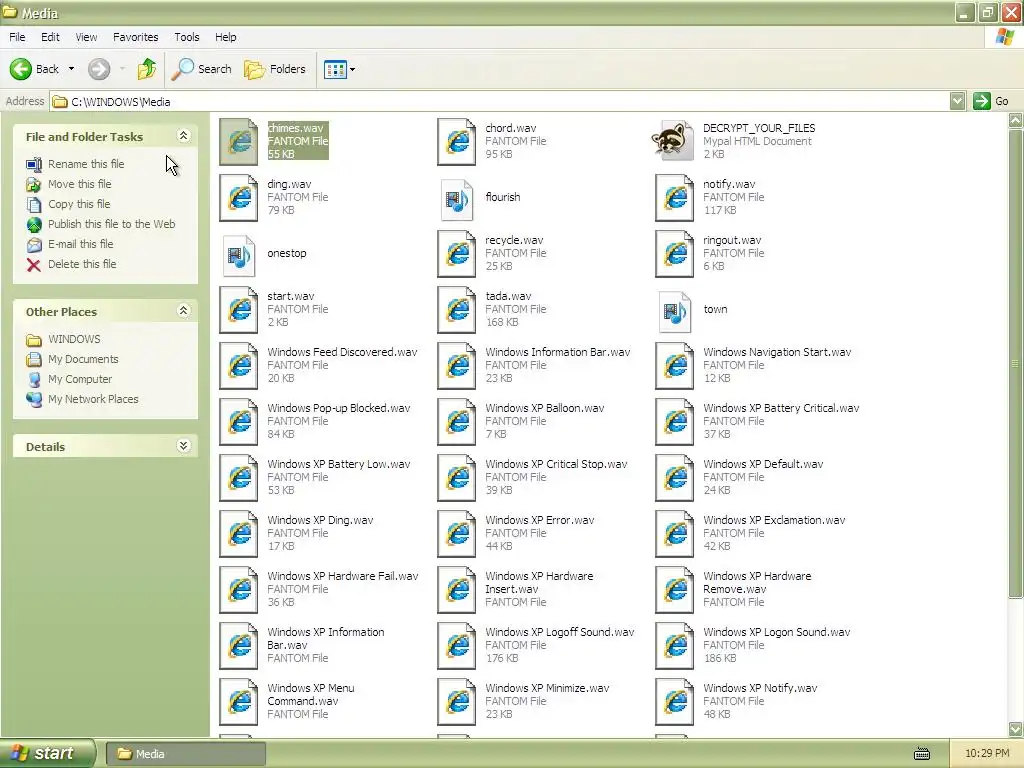1024x768 pixels.
Task: Click Copy this file link
Action: point(79,204)
